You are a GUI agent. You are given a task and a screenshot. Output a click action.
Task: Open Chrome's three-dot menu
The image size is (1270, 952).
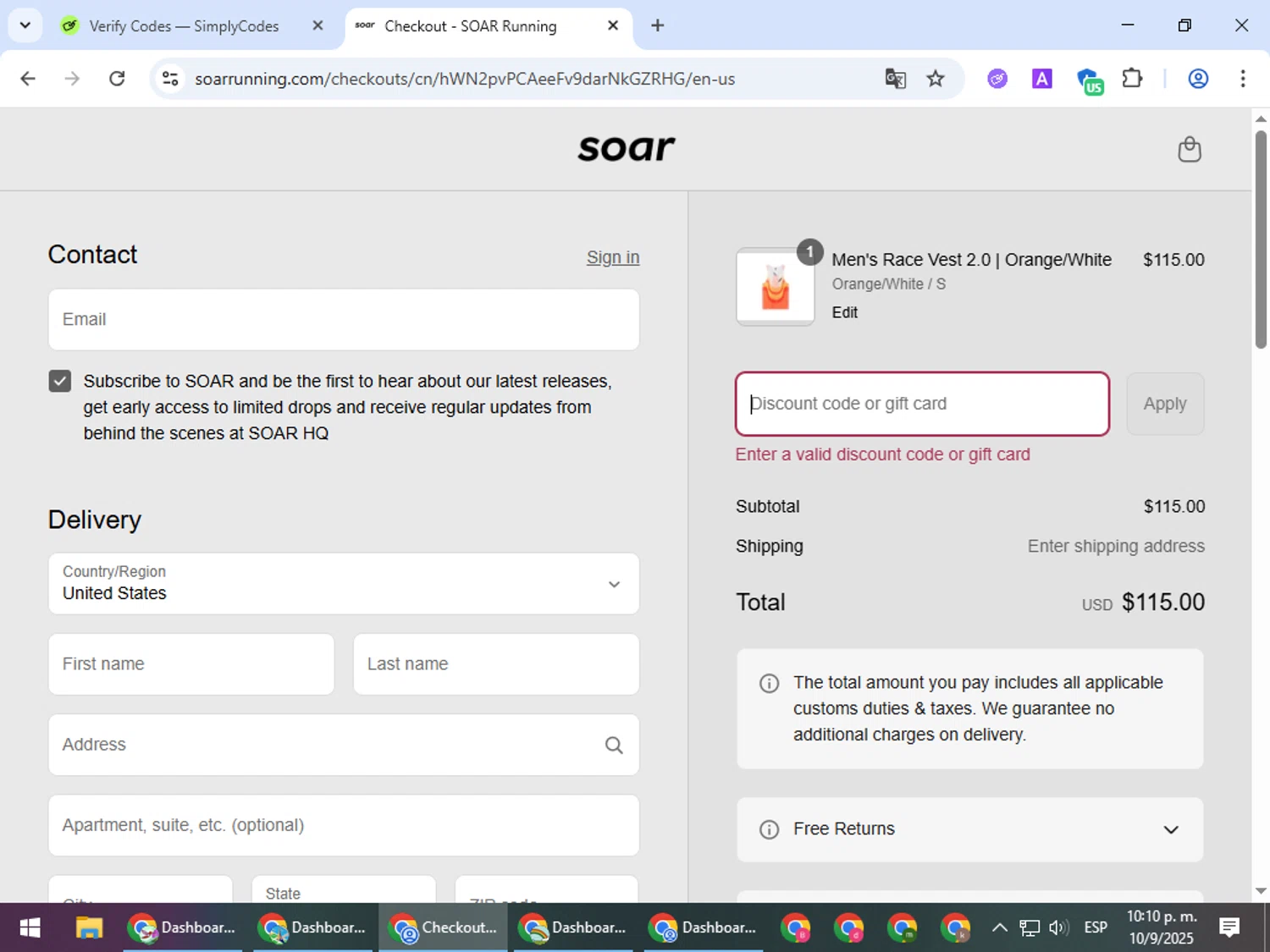[x=1243, y=79]
